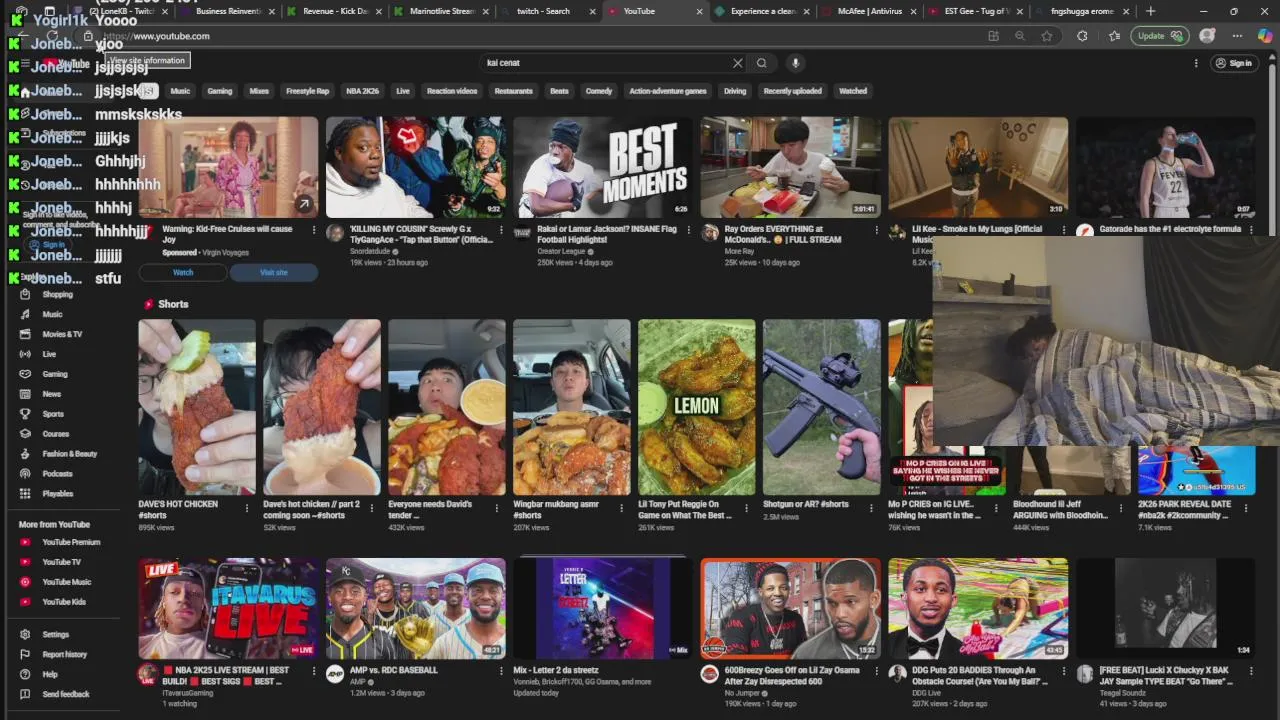Screen dimensions: 1280x720
Task: Select the Freestyle Rap filter chip
Action: coord(308,91)
